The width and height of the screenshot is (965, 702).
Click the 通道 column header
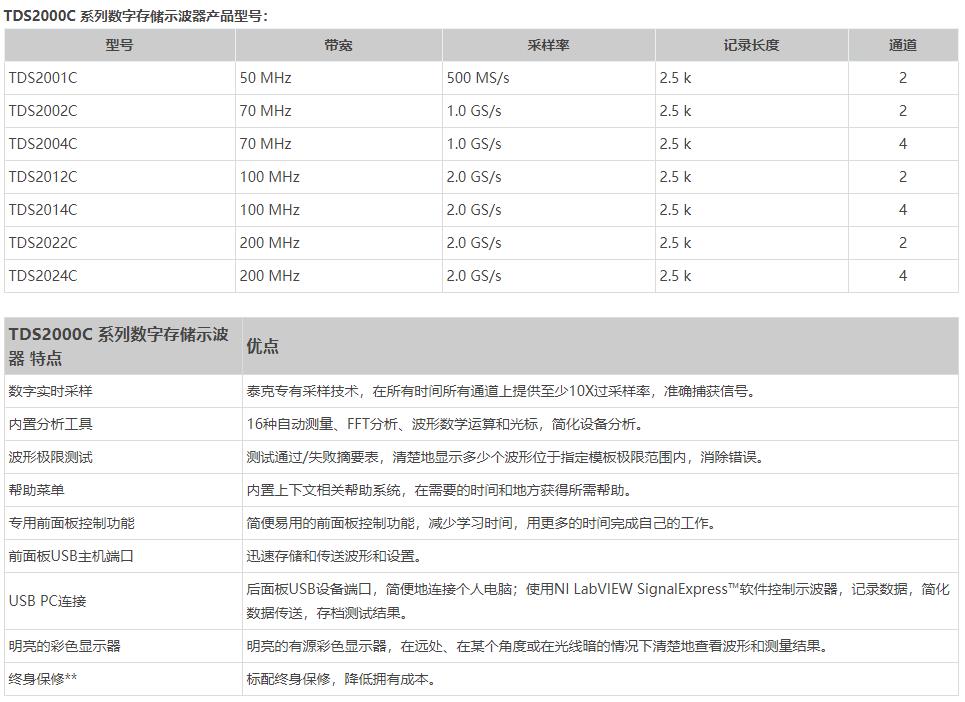point(902,45)
